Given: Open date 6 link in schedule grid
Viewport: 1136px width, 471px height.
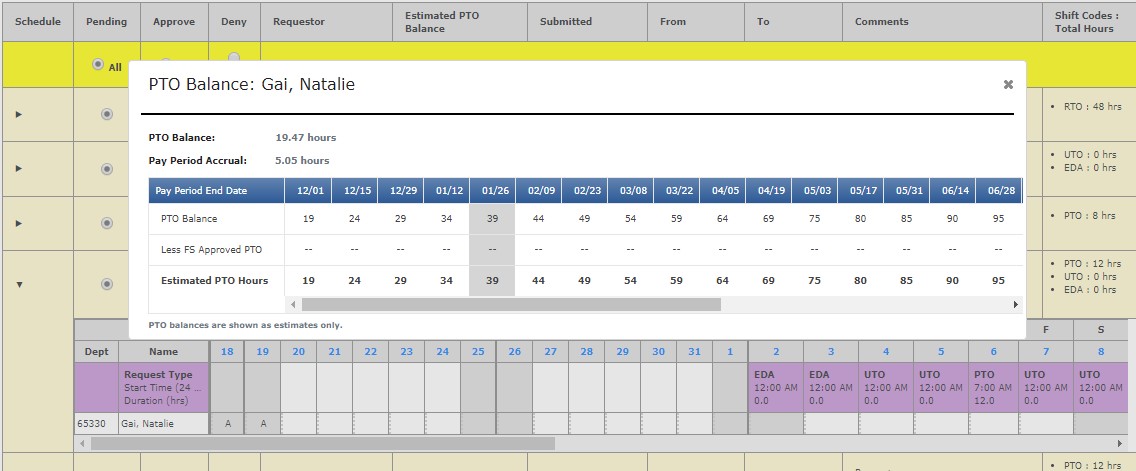Looking at the screenshot, I should coord(993,351).
